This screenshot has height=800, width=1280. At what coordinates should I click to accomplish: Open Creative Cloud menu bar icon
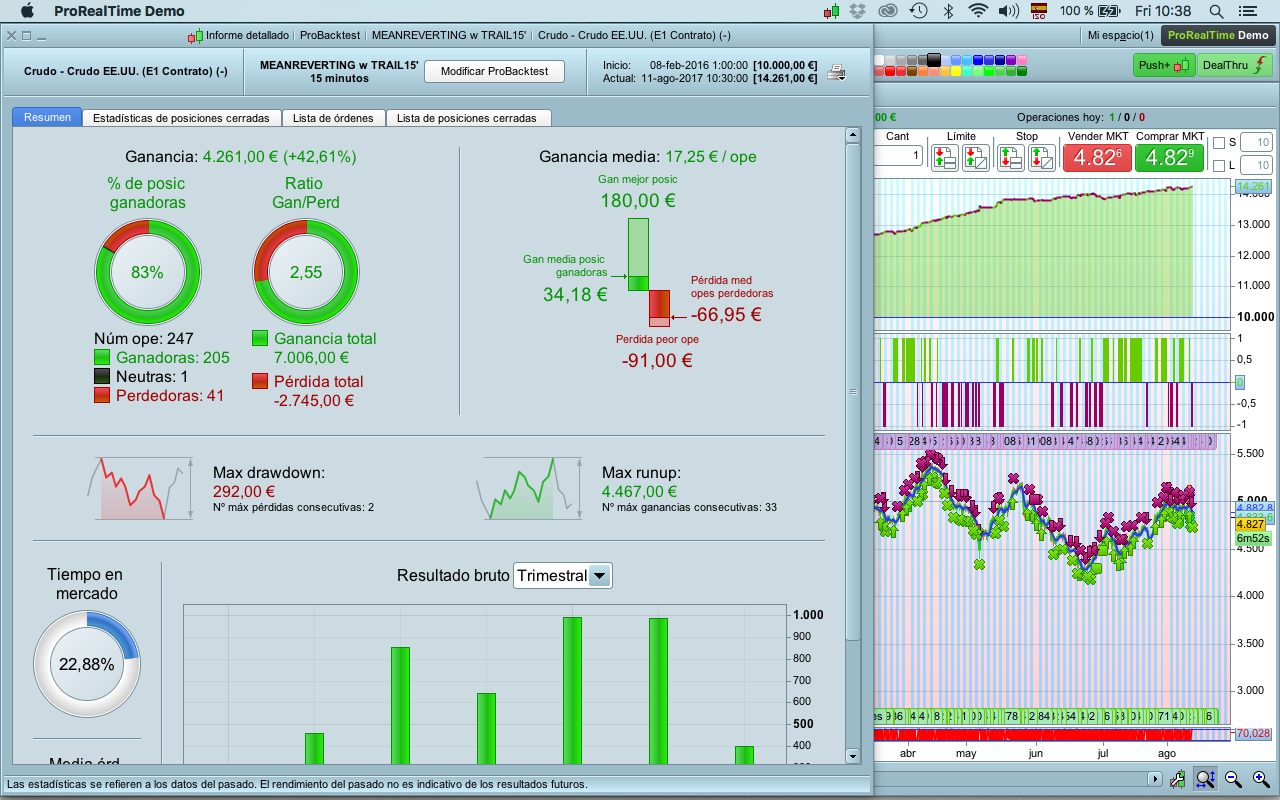coord(887,11)
